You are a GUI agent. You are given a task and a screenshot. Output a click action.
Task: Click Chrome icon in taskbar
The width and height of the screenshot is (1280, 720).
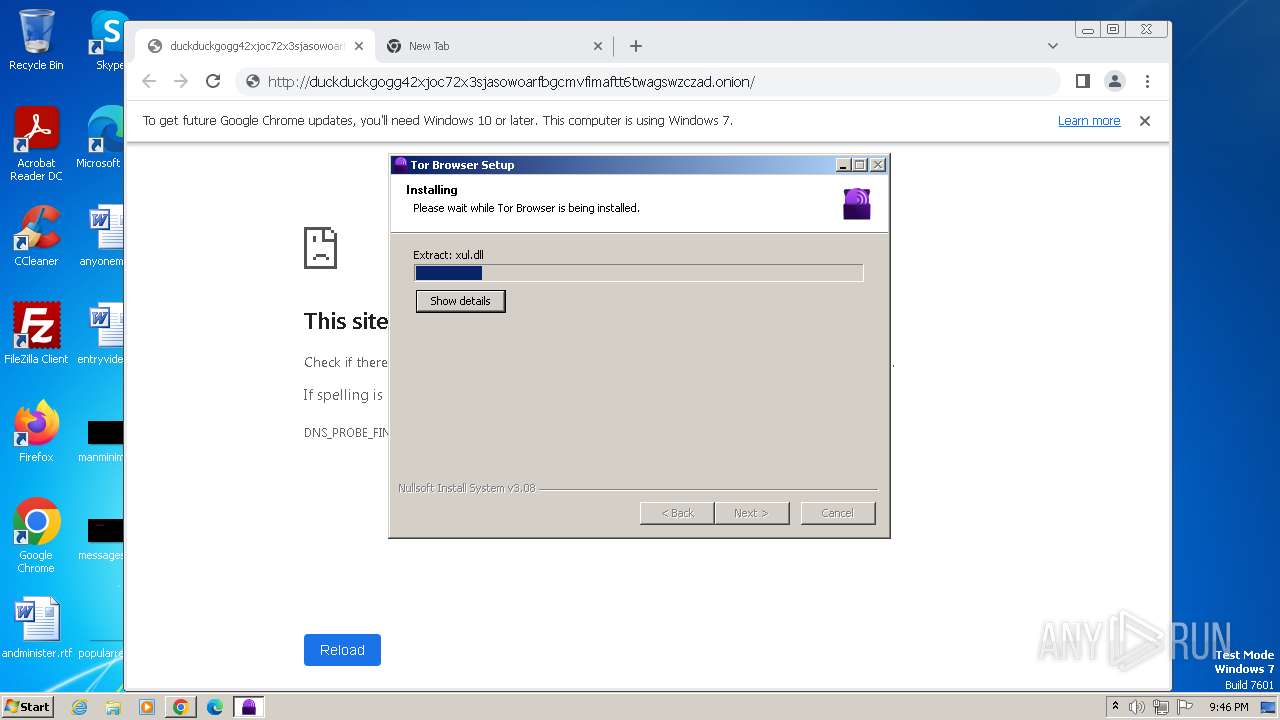click(x=180, y=707)
